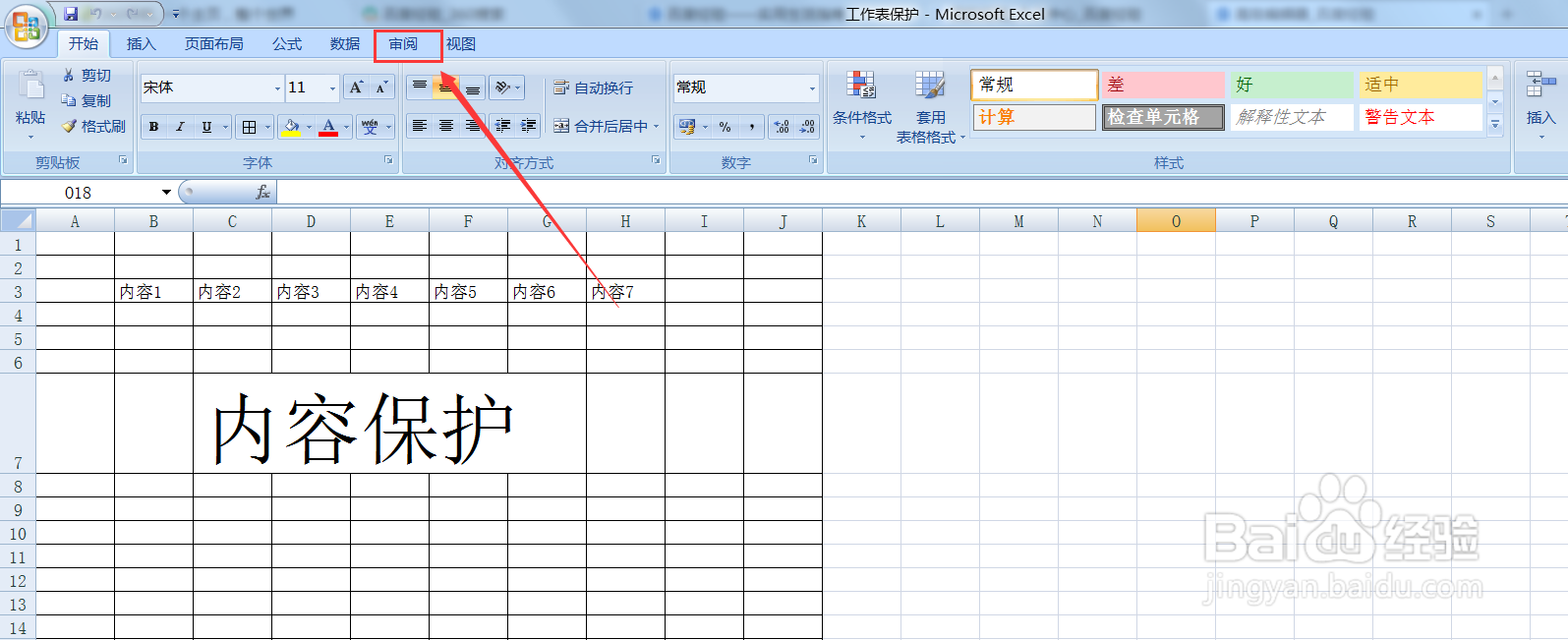The width and height of the screenshot is (1568, 640).
Task: Click the Undo arrow icon
Action: pos(96,14)
